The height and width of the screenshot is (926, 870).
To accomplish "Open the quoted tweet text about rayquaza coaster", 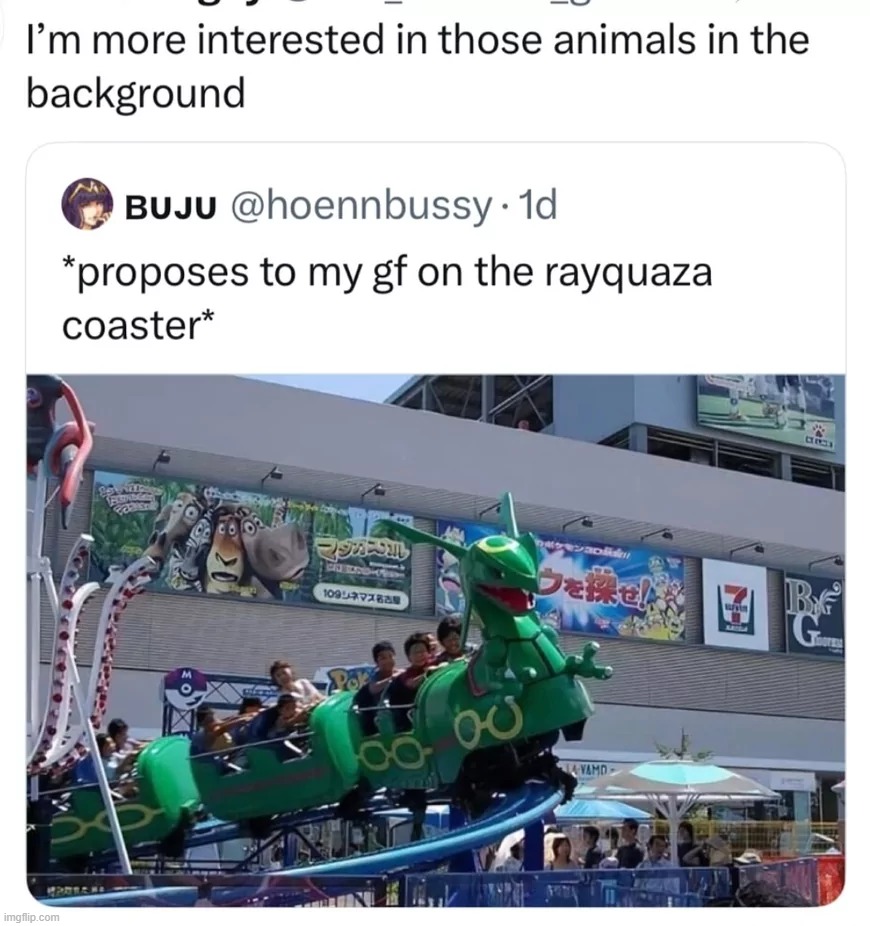I will 387,298.
